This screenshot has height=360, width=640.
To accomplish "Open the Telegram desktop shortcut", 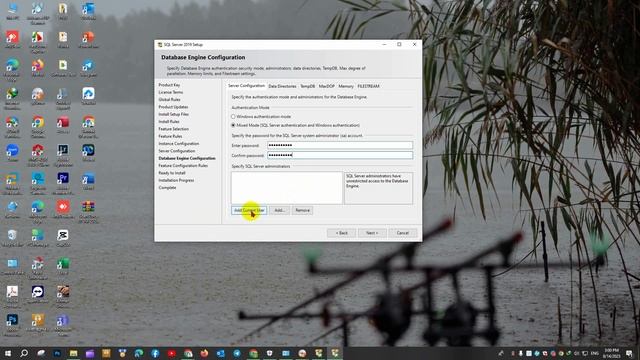I will pyautogui.click(x=88, y=68).
